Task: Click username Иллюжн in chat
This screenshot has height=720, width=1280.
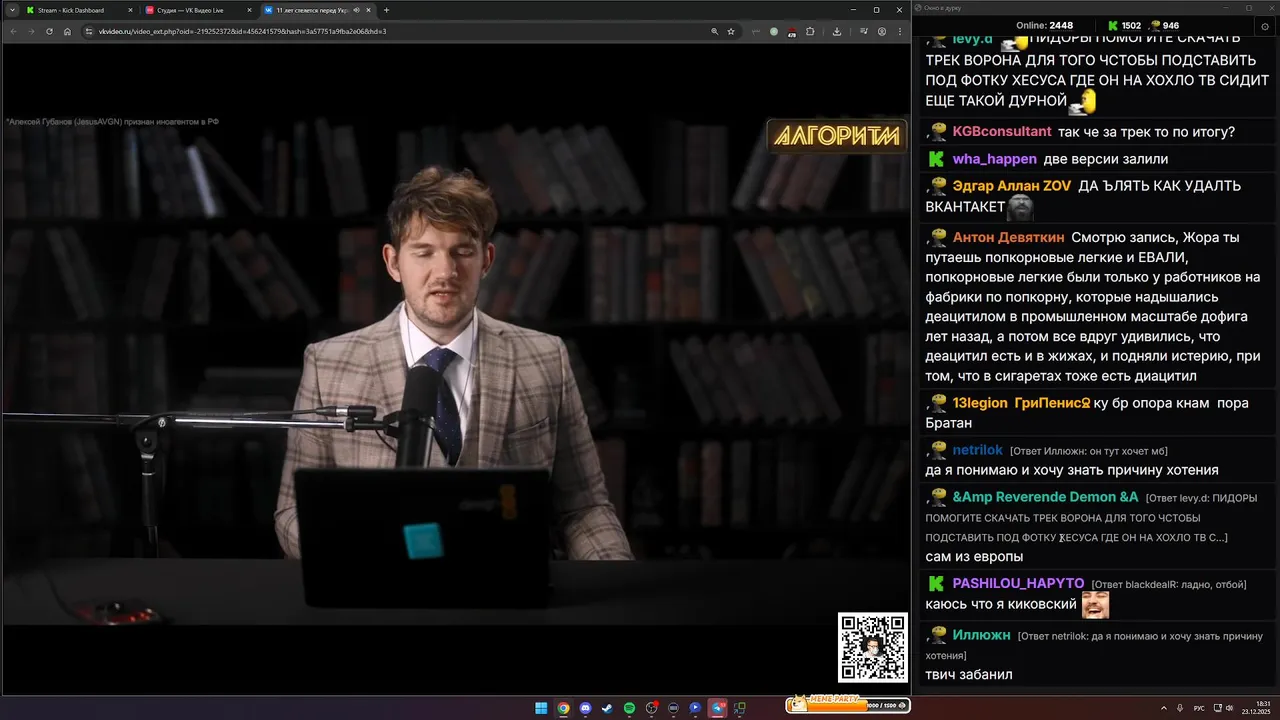Action: (981, 635)
